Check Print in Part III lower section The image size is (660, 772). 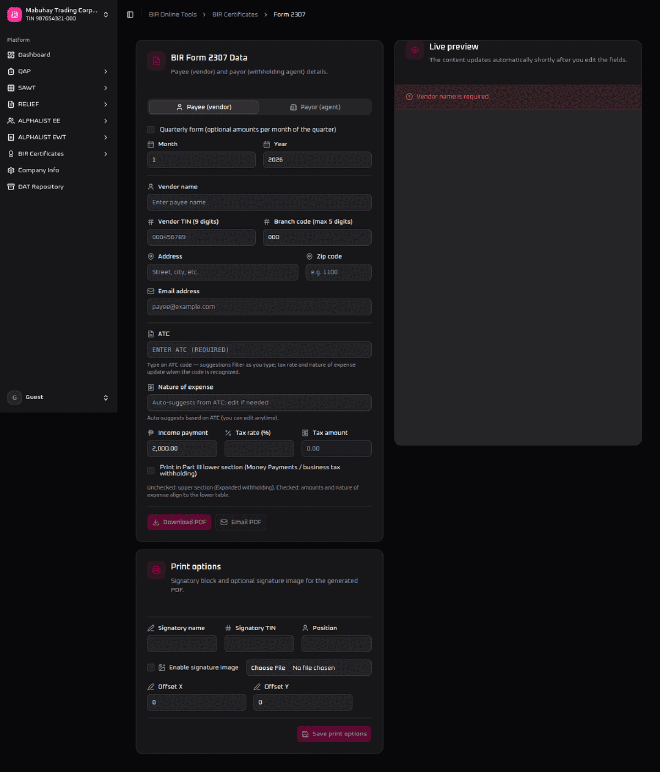[x=151, y=471]
